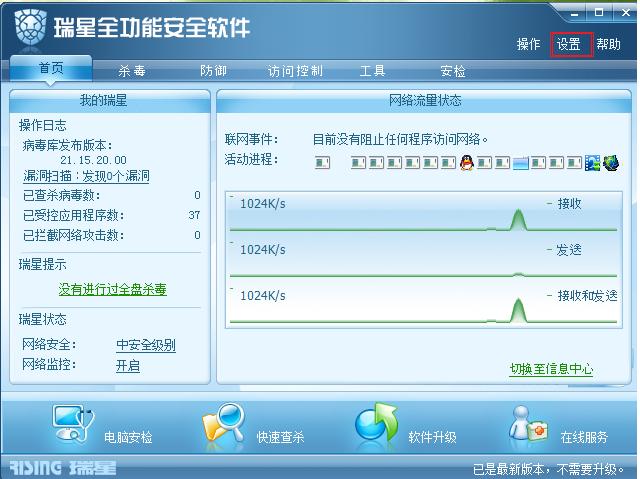Click the 网络流量状态 panel header
Image resolution: width=640 pixels, height=479 pixels.
pyautogui.click(x=424, y=100)
